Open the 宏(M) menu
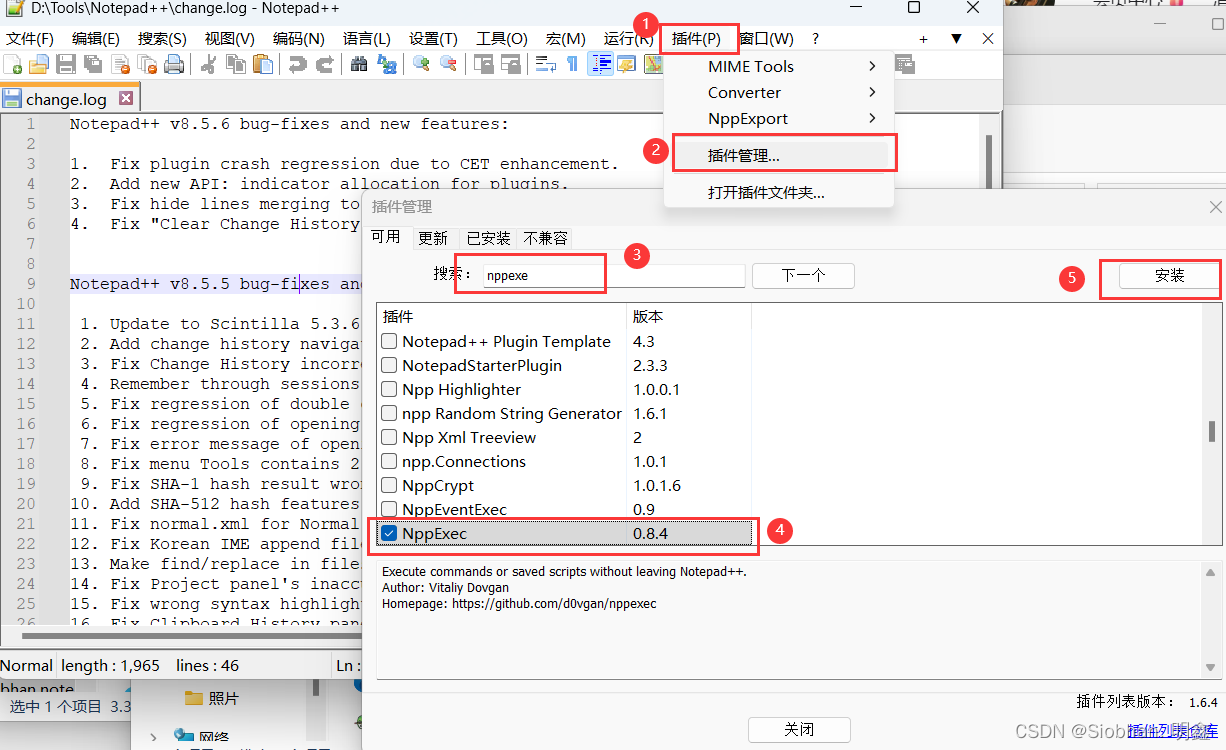The width and height of the screenshot is (1226, 750). click(x=566, y=38)
